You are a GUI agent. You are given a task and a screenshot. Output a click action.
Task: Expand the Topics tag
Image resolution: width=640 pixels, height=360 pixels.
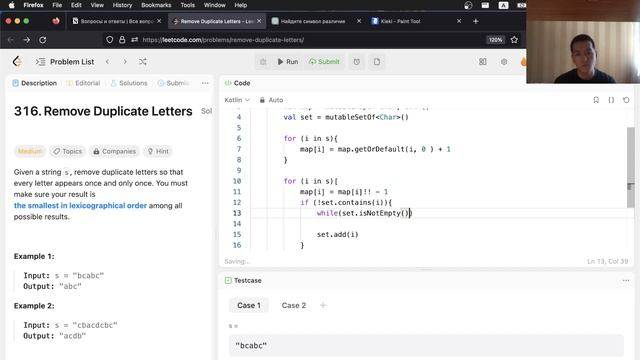[x=67, y=151]
